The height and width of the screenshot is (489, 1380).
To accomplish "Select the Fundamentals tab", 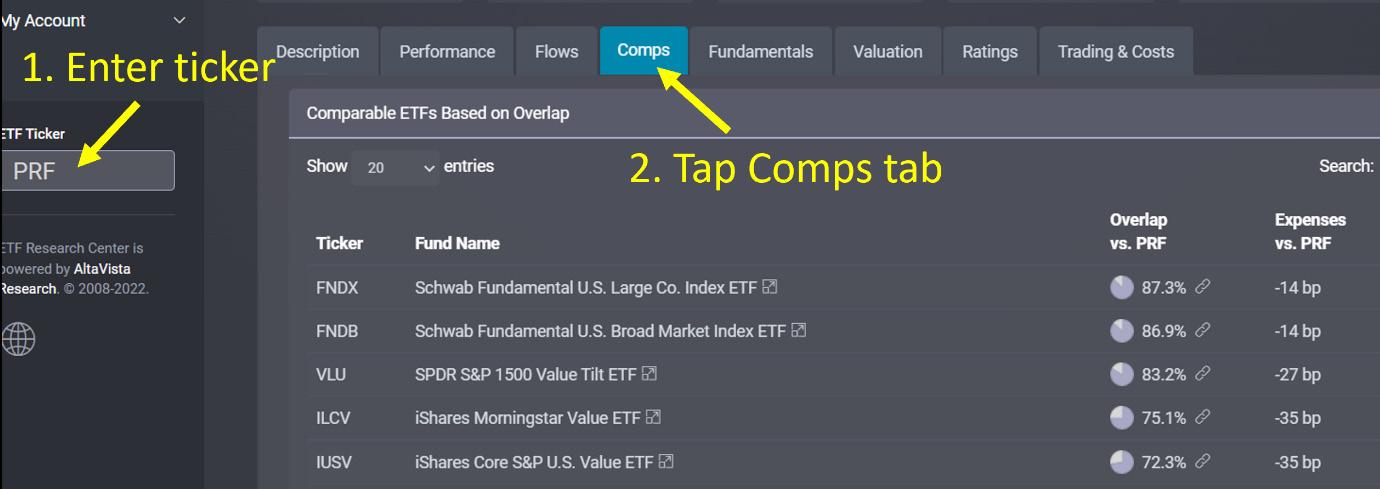I will pos(760,52).
